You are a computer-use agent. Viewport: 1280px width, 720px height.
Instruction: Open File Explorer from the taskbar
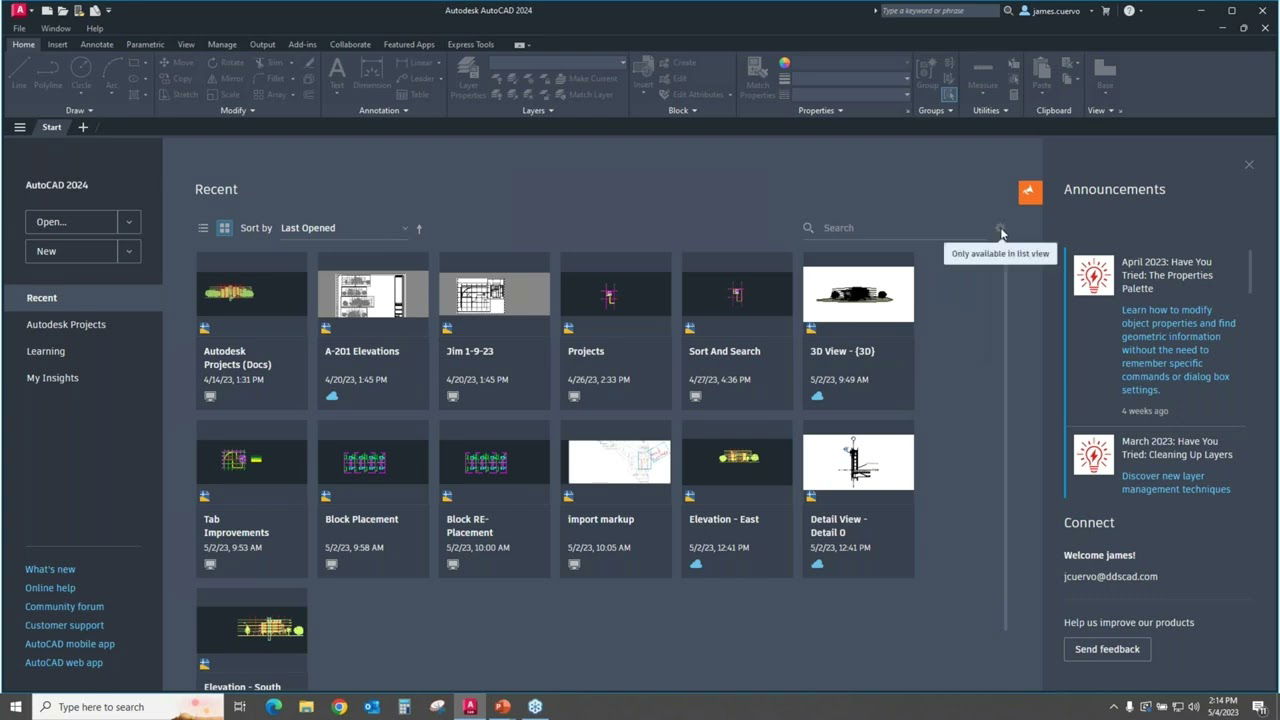click(x=306, y=707)
